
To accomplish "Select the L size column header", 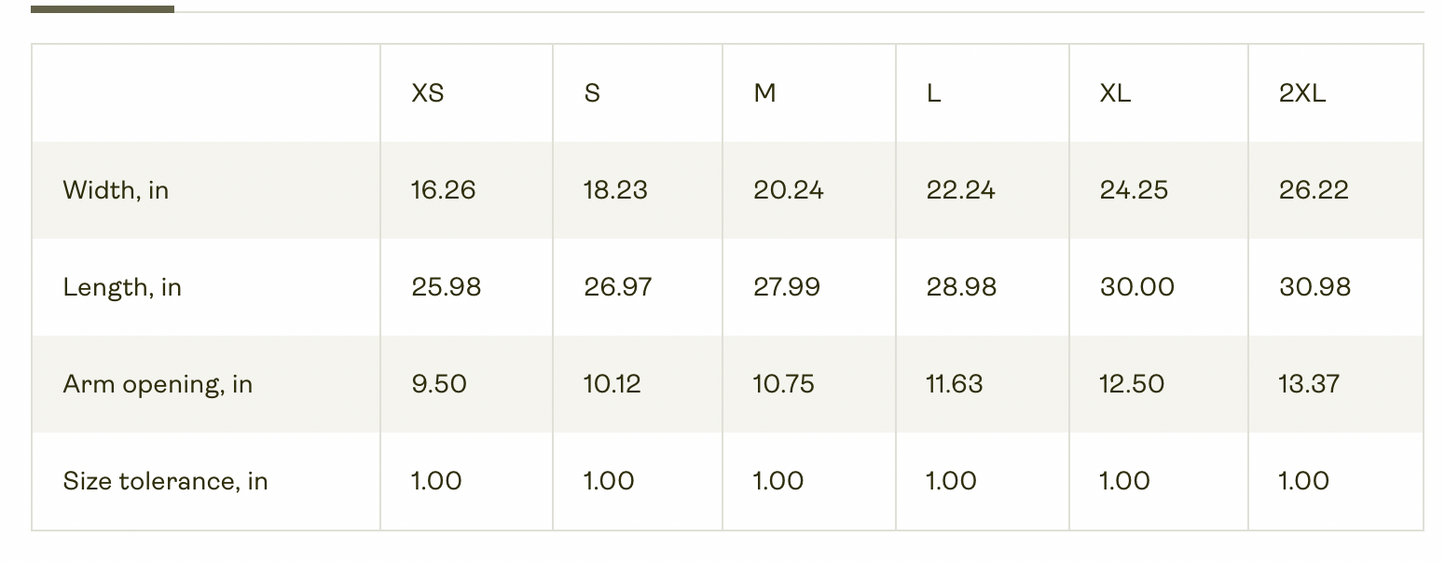I will click(934, 94).
